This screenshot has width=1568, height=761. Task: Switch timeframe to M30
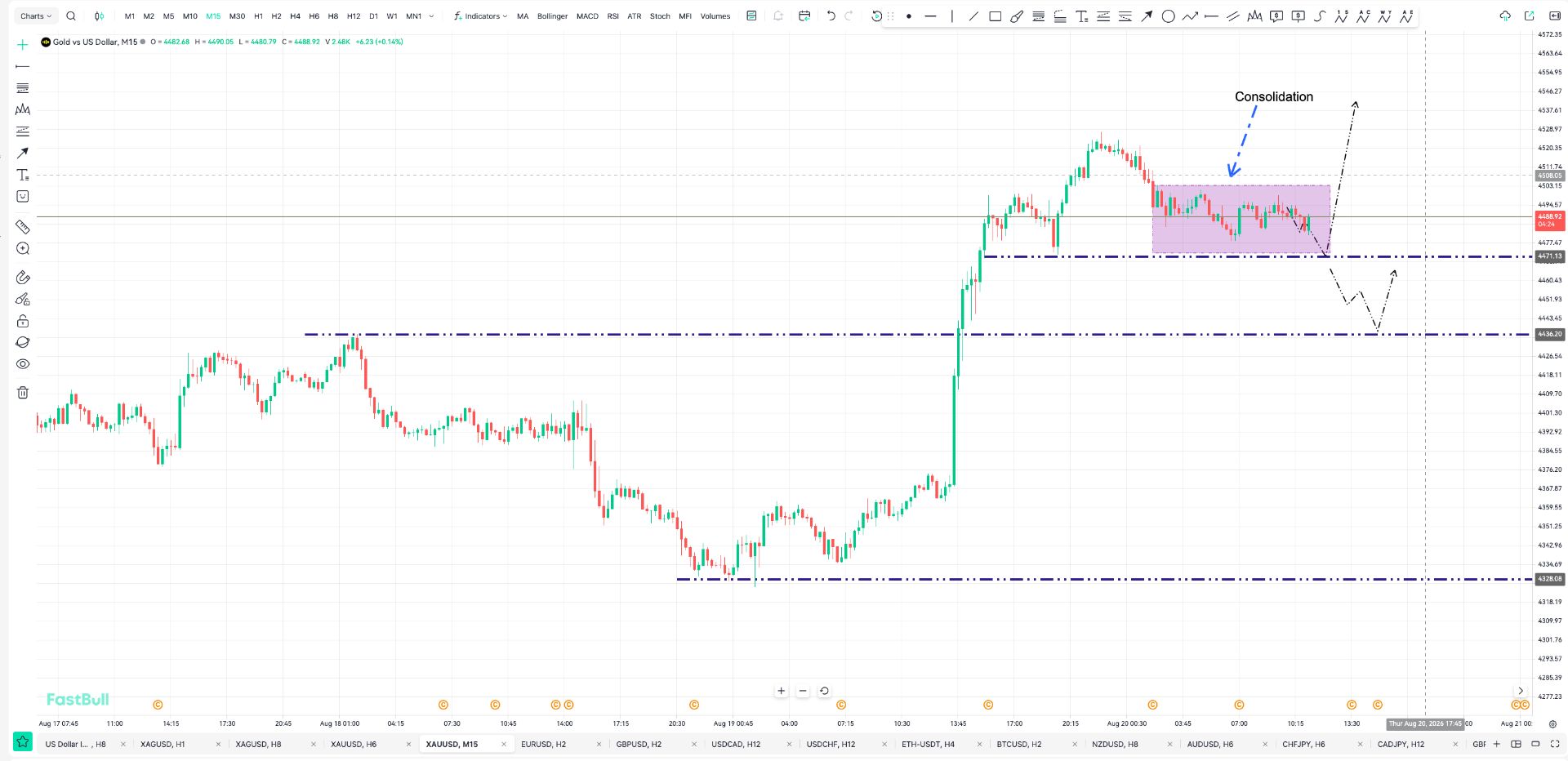tap(237, 16)
